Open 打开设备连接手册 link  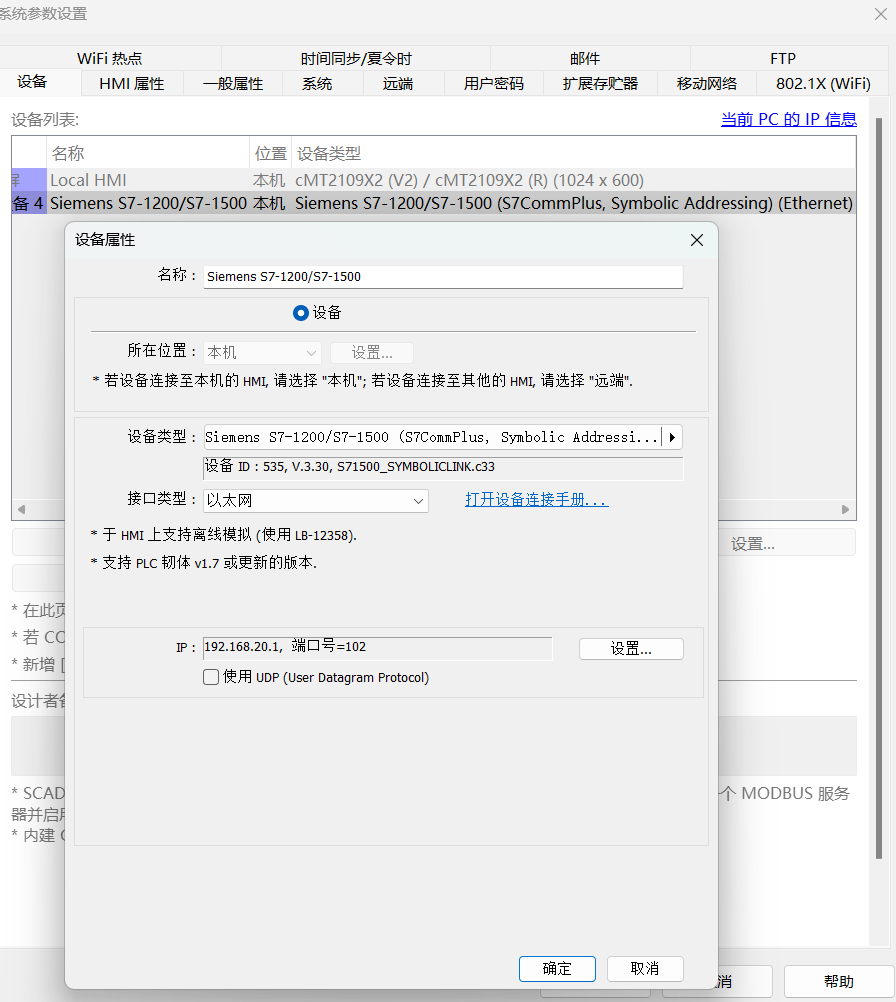point(537,499)
